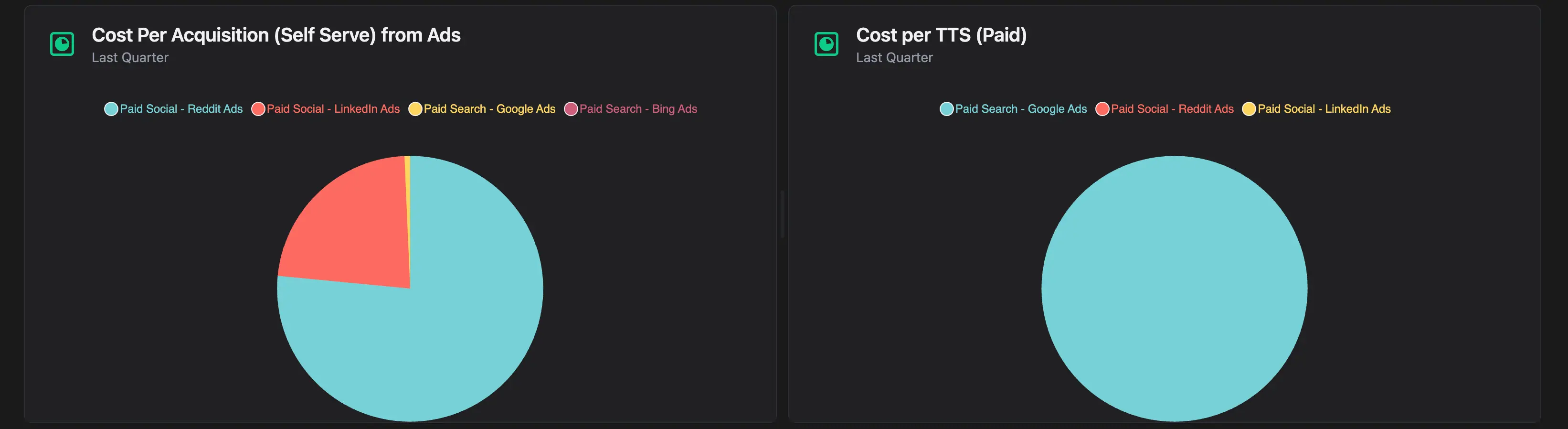Select the full teal pie in the TTS chart
This screenshot has height=429, width=1568.
click(x=1174, y=289)
